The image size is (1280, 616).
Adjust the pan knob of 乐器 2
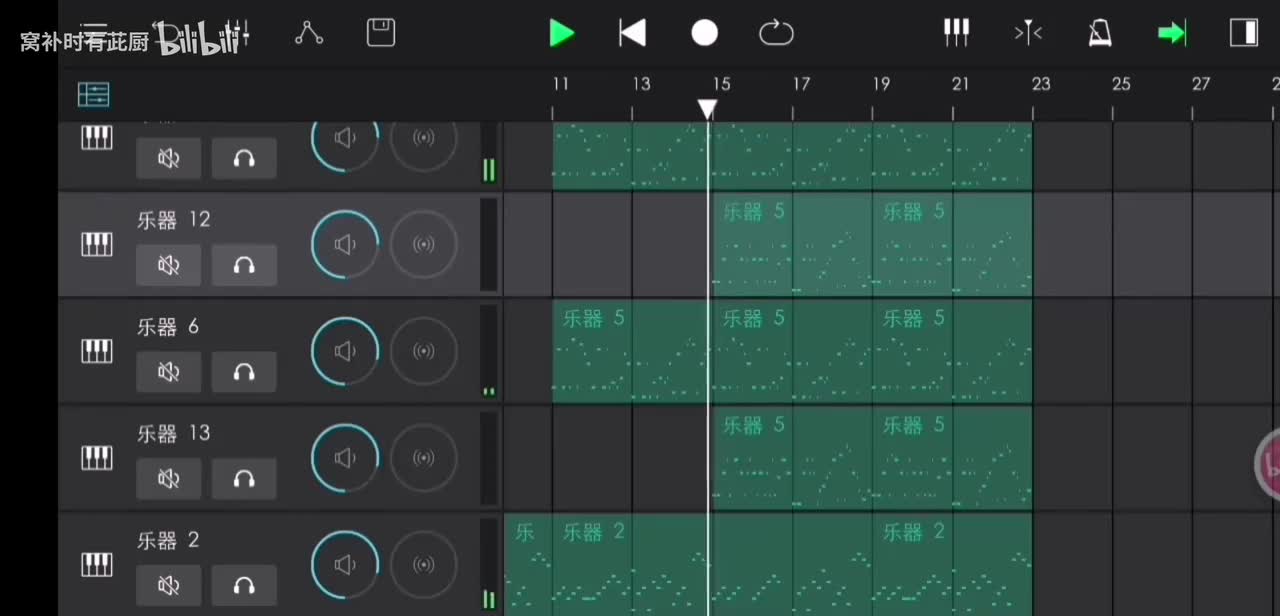pos(423,565)
